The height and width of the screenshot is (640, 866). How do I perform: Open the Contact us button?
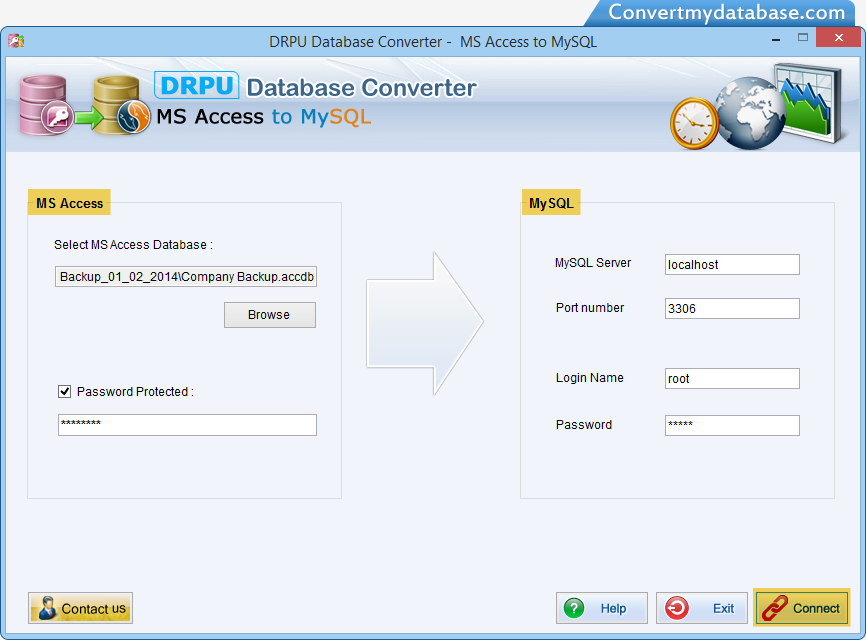click(81, 608)
